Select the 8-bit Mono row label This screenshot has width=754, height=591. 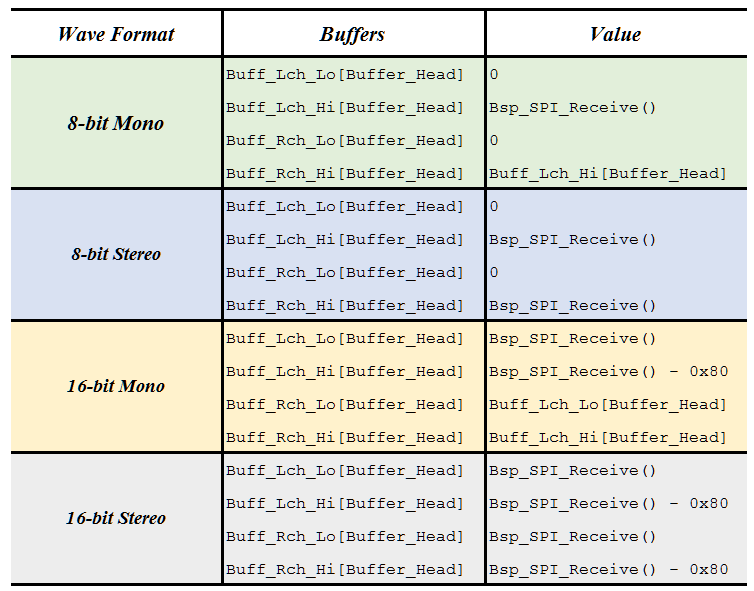click(x=116, y=123)
